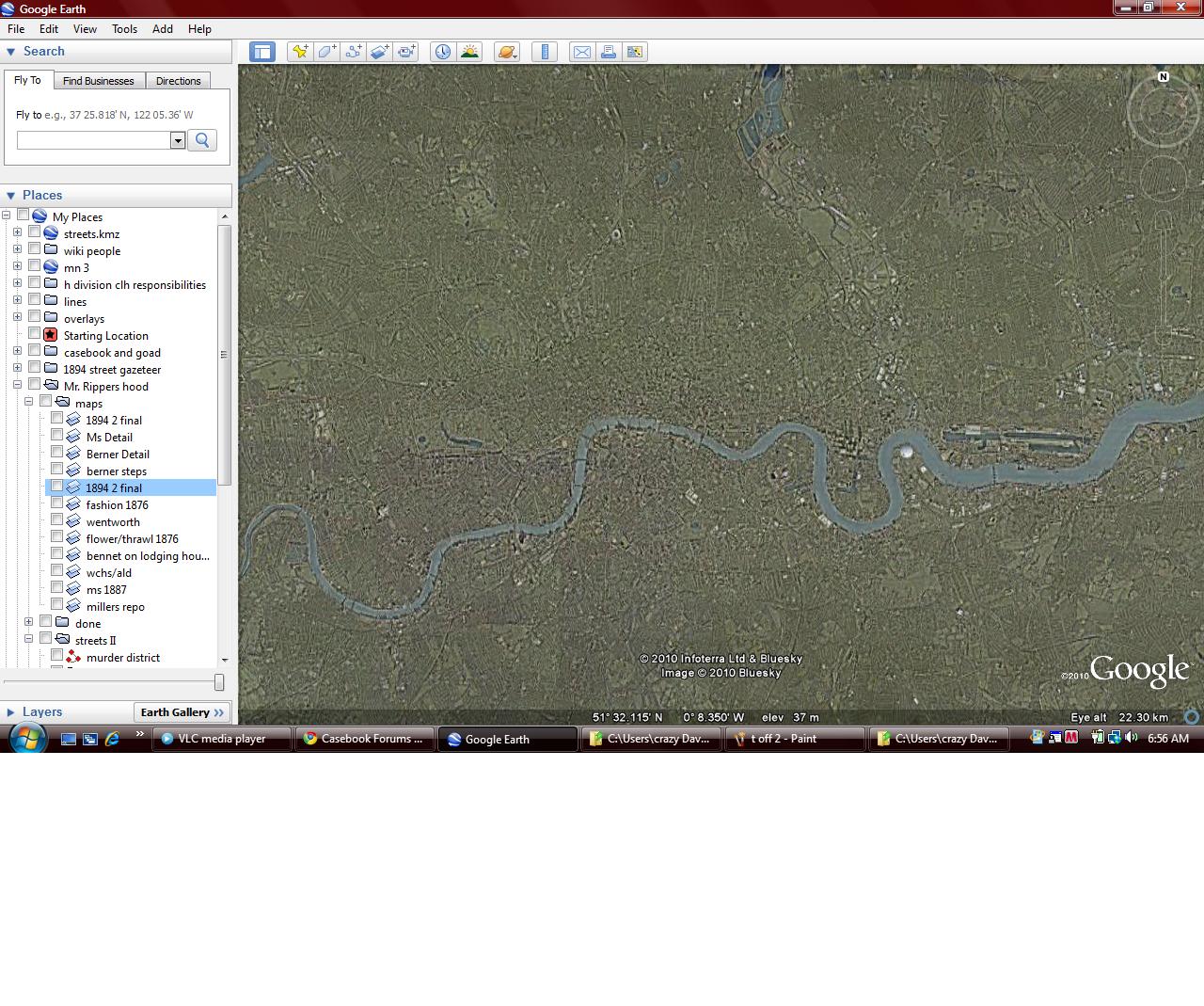Enable the 'wentworth' overlay checkbox
The width and height of the screenshot is (1204, 1006).
coord(57,520)
